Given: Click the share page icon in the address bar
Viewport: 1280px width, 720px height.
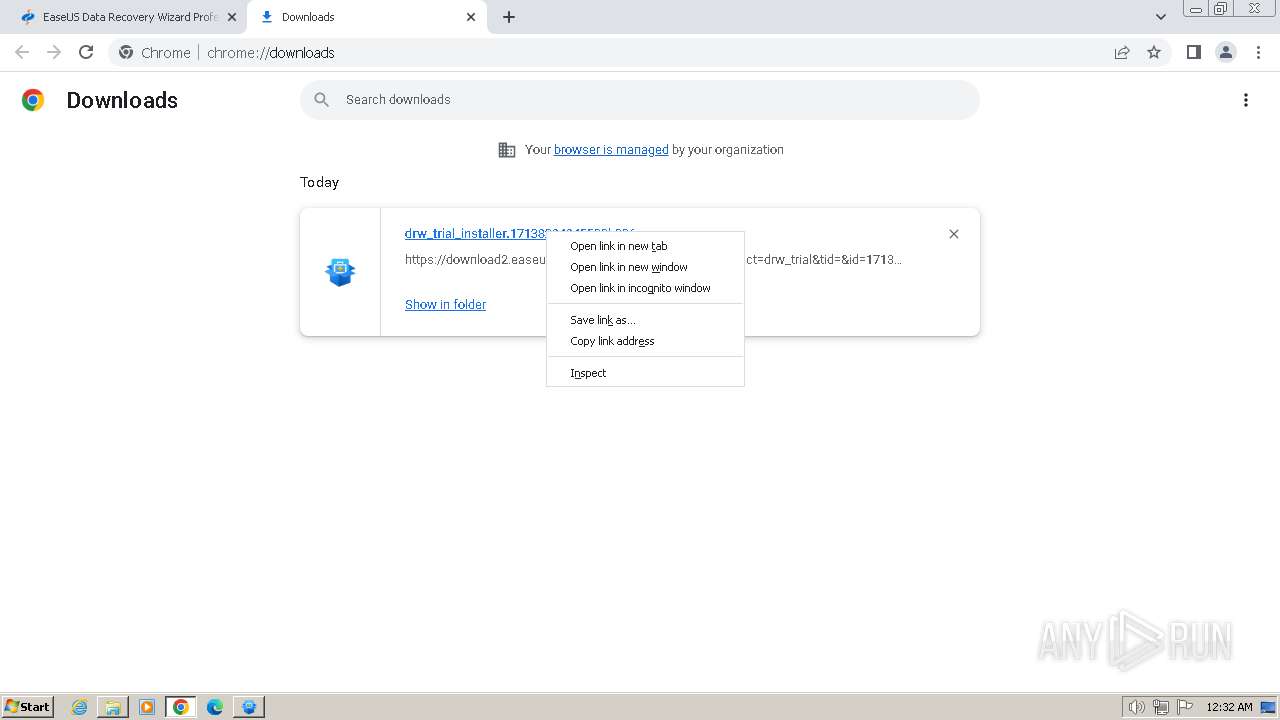Looking at the screenshot, I should [1122, 52].
